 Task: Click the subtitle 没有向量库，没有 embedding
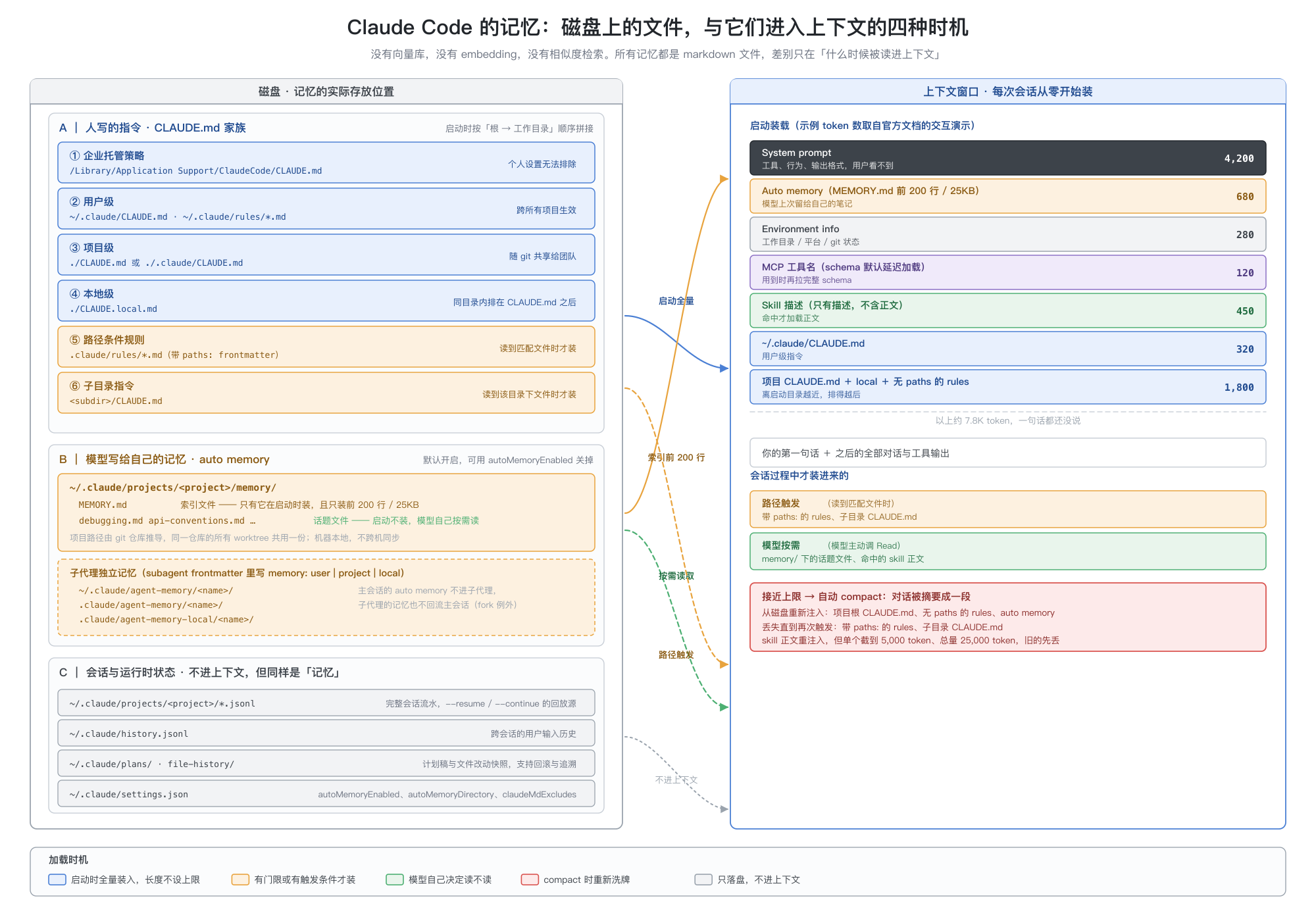(658, 54)
